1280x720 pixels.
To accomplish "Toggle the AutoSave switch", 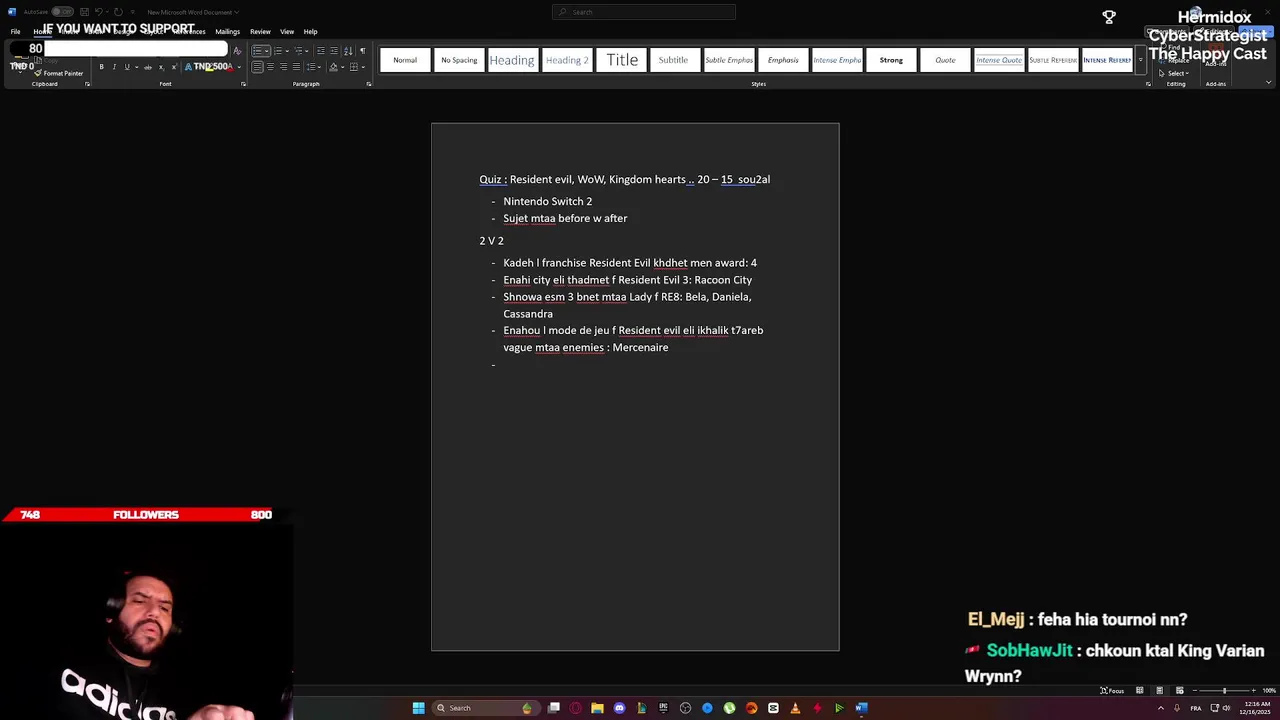I will (62, 12).
